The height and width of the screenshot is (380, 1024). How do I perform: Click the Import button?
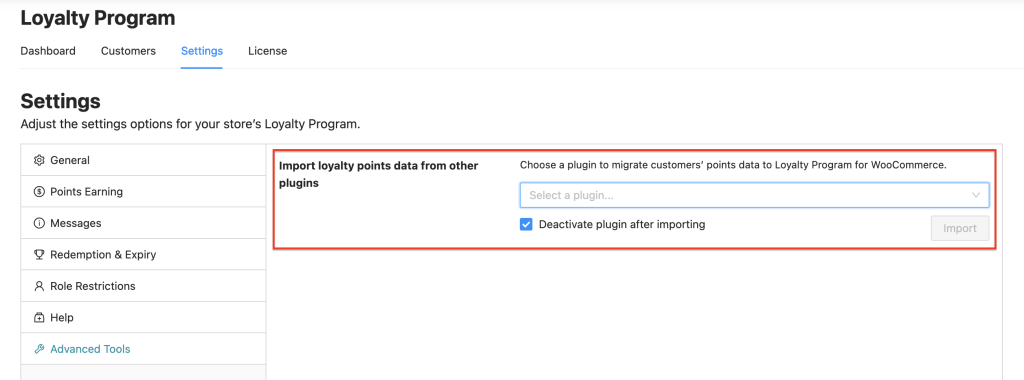pyautogui.click(x=960, y=229)
